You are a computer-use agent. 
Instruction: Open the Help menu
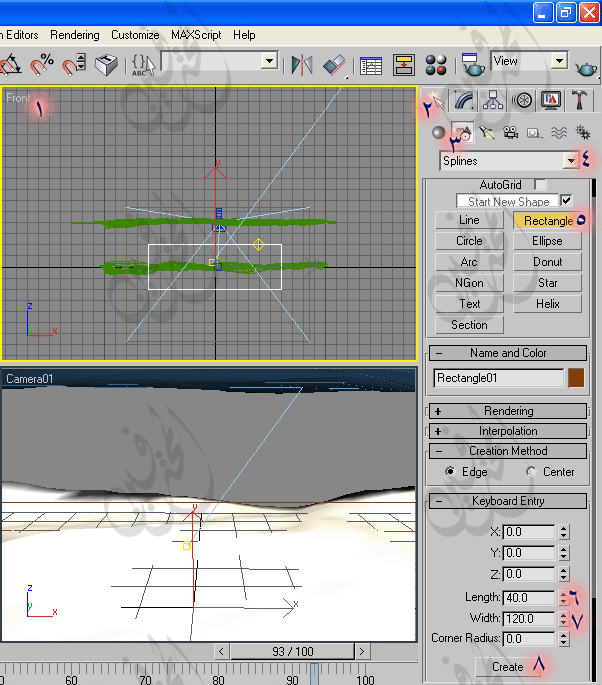click(244, 35)
